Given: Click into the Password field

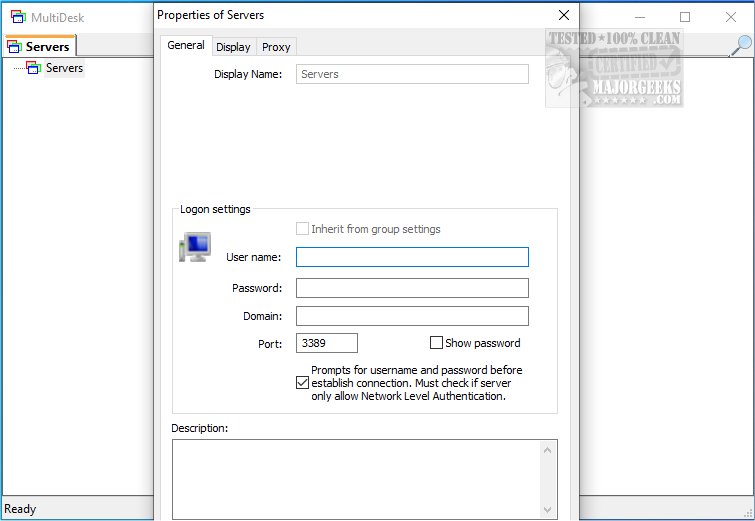Looking at the screenshot, I should click(412, 288).
